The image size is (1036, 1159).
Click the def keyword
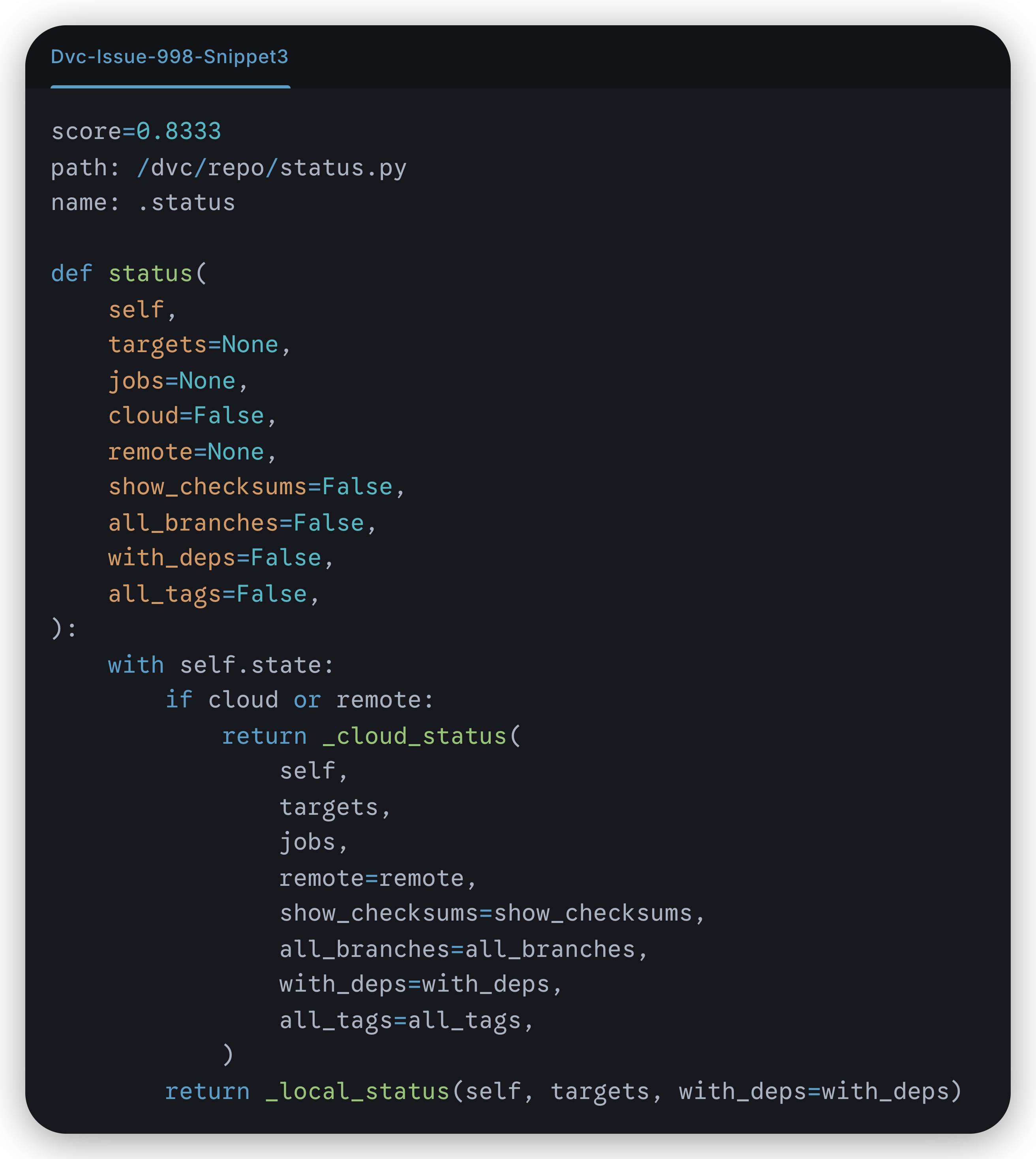click(71, 274)
